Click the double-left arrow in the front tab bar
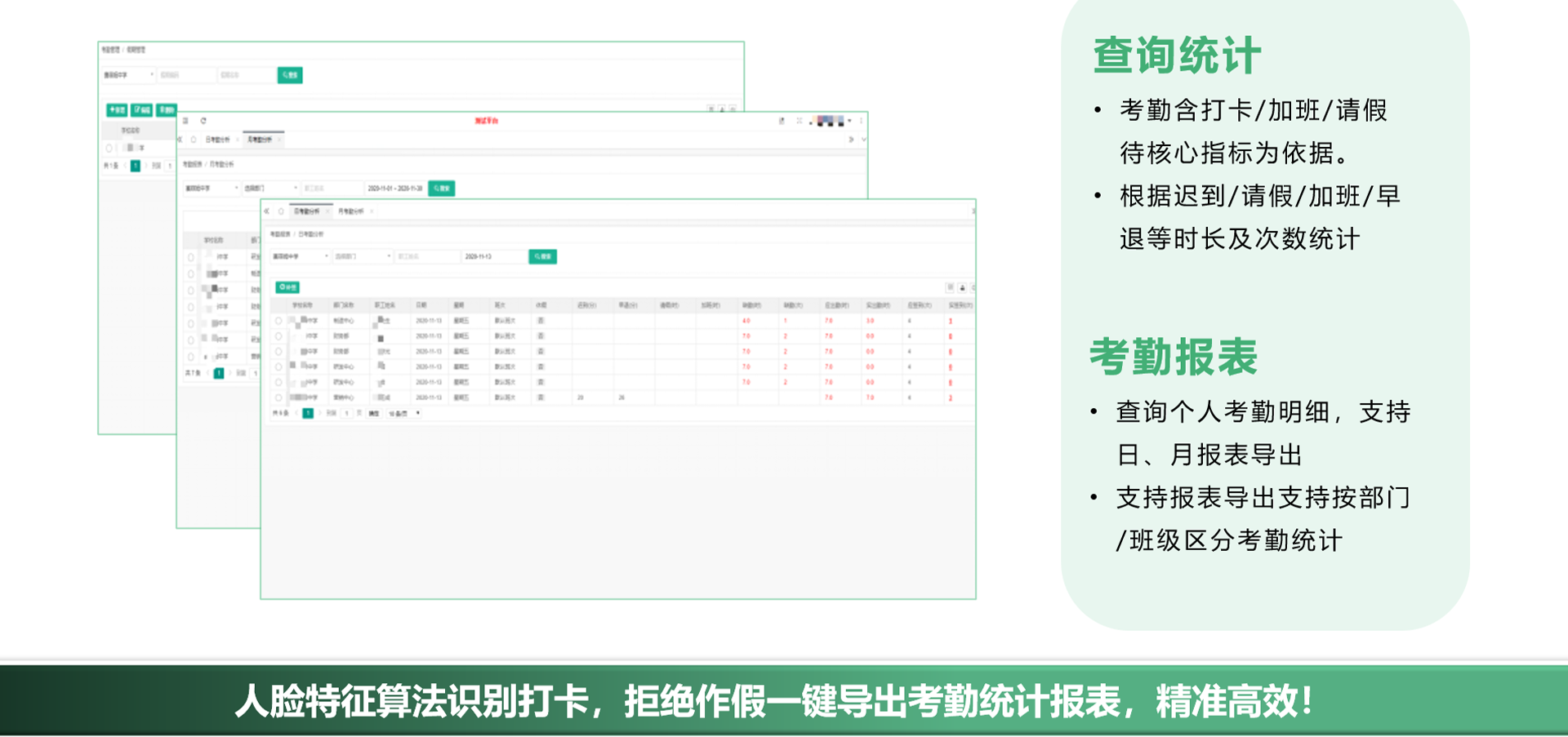1568x737 pixels. 267,211
